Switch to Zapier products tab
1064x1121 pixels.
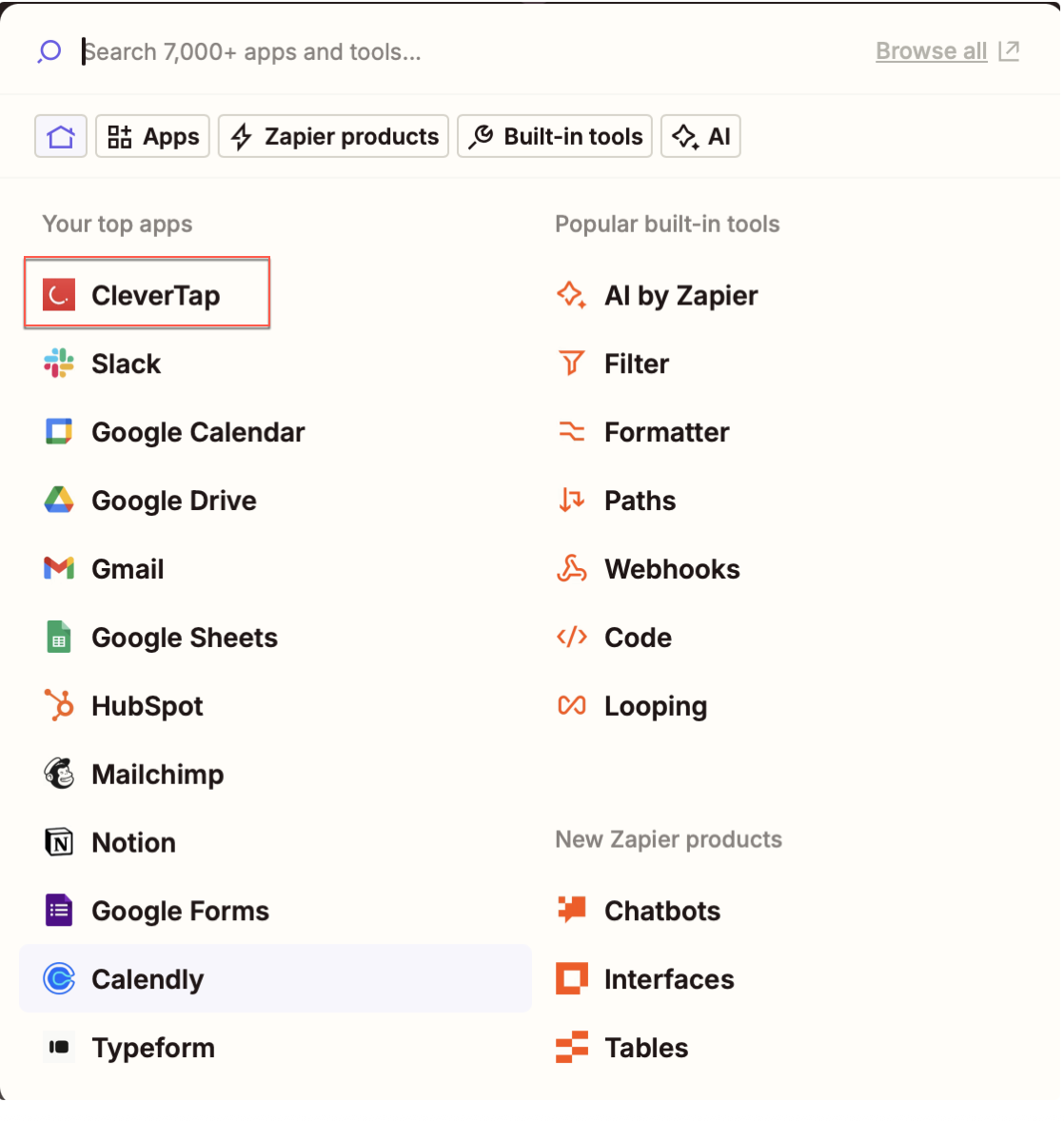(333, 136)
